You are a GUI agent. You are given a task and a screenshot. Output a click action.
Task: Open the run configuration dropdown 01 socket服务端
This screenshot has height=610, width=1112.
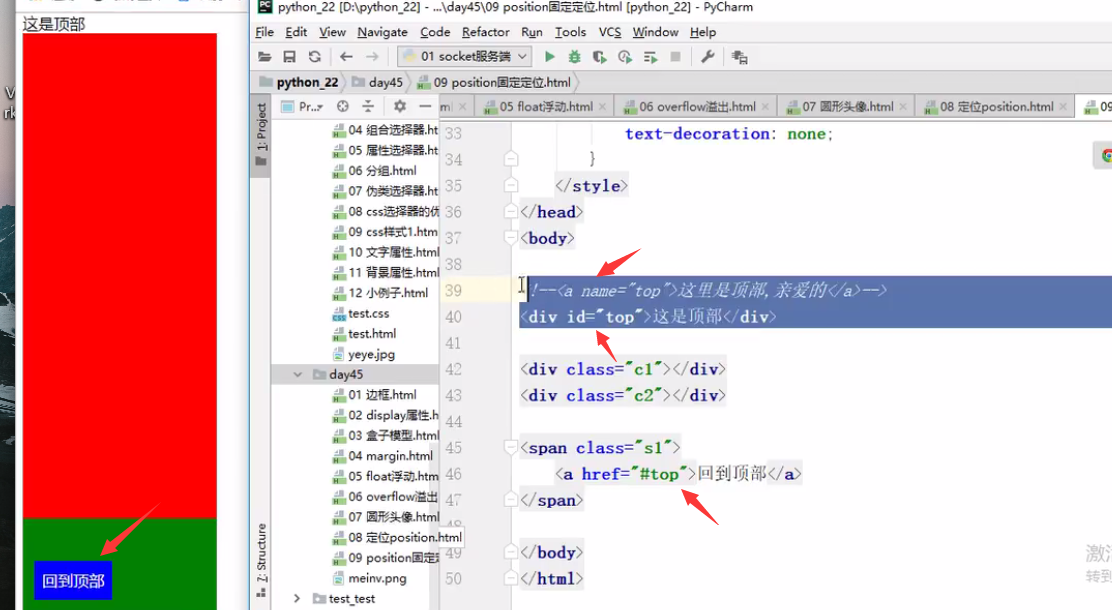[x=465, y=57]
